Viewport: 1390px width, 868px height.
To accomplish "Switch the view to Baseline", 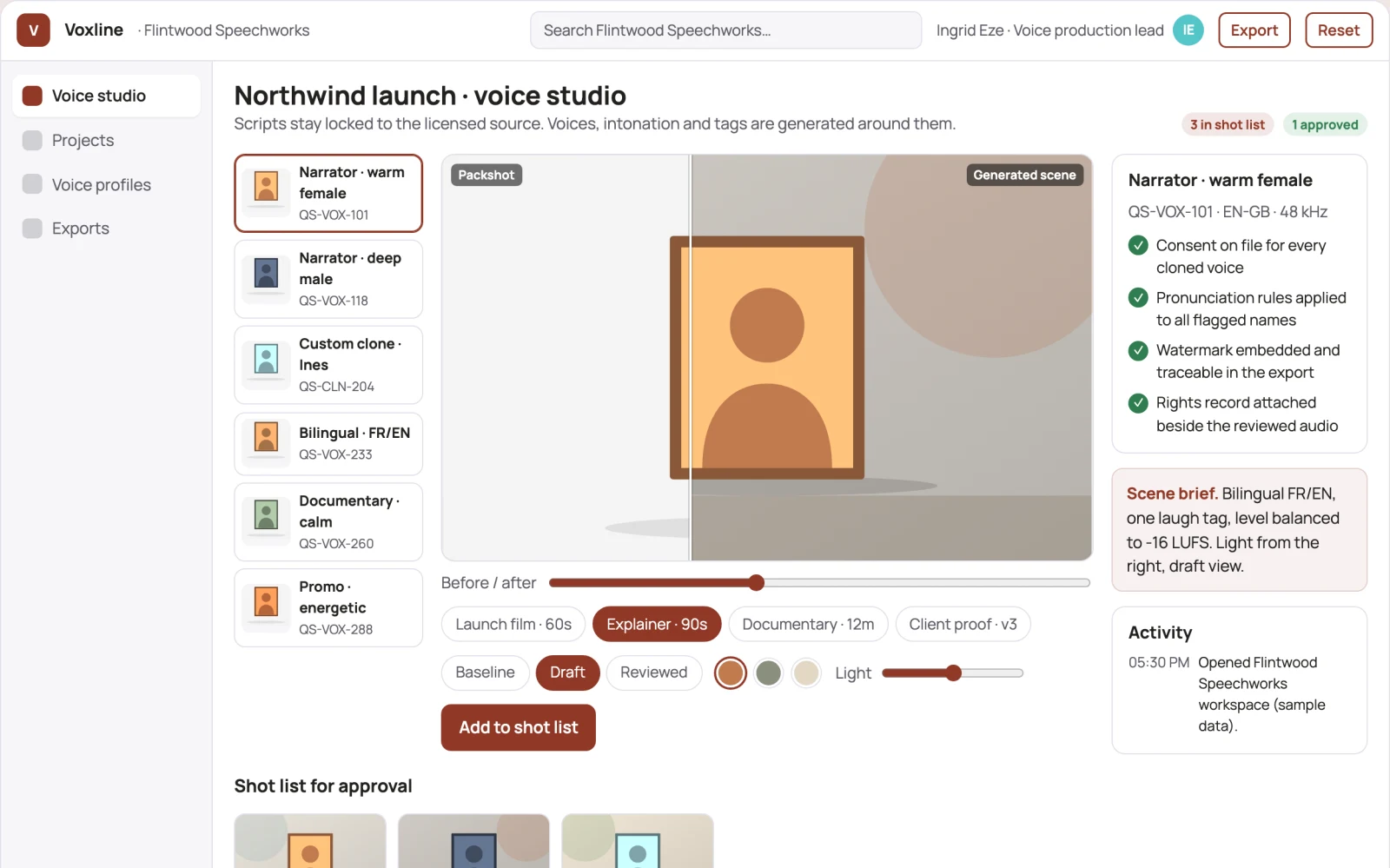I will pos(485,673).
